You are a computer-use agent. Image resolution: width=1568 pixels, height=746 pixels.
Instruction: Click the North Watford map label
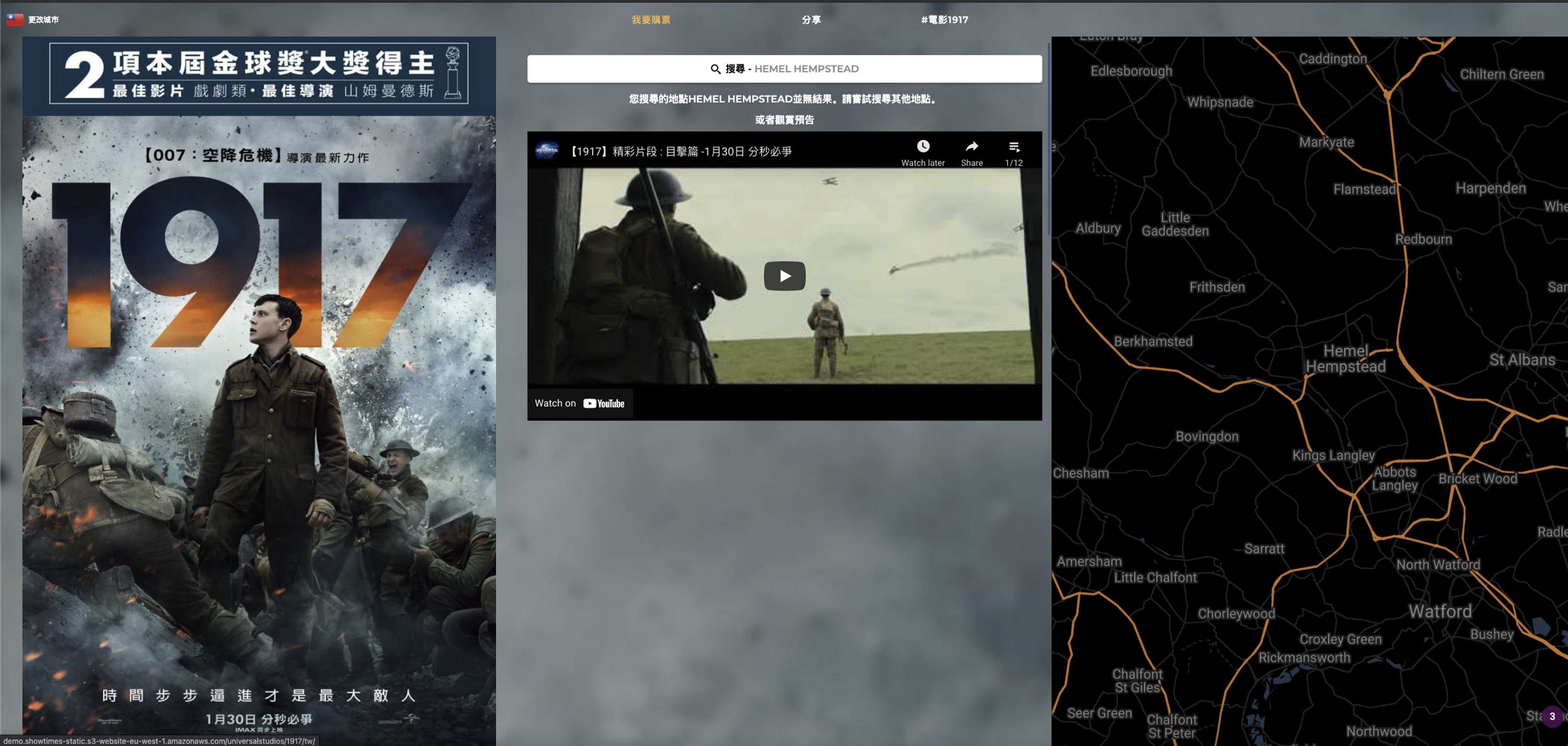(x=1438, y=565)
